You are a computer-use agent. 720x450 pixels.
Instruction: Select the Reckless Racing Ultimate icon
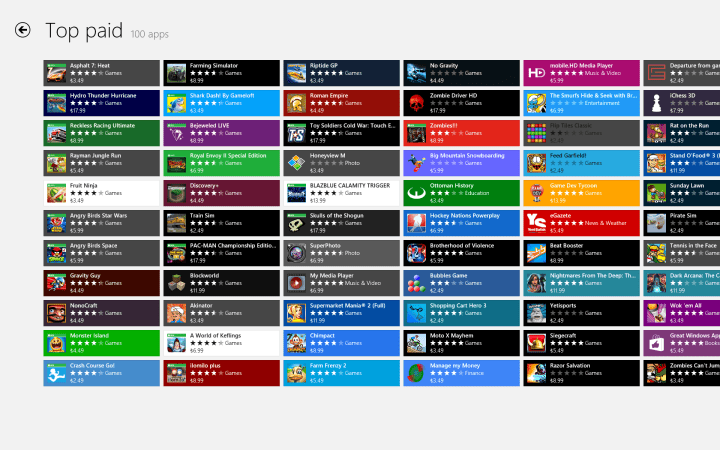coord(56,133)
